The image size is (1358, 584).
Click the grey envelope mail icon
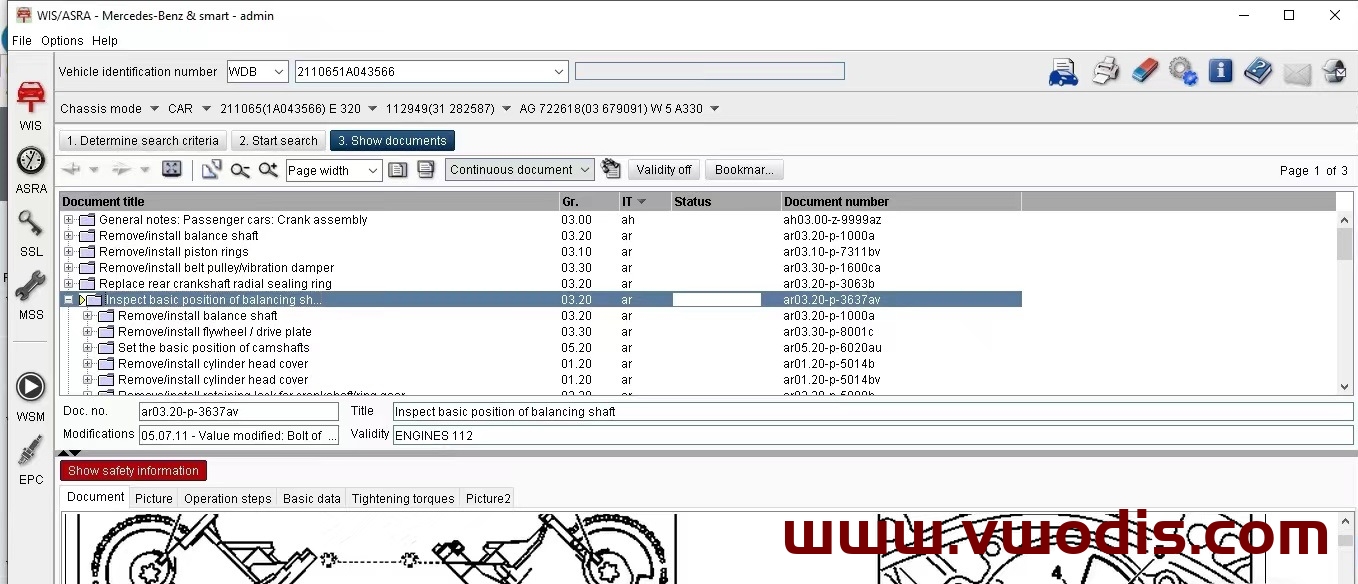(1297, 73)
